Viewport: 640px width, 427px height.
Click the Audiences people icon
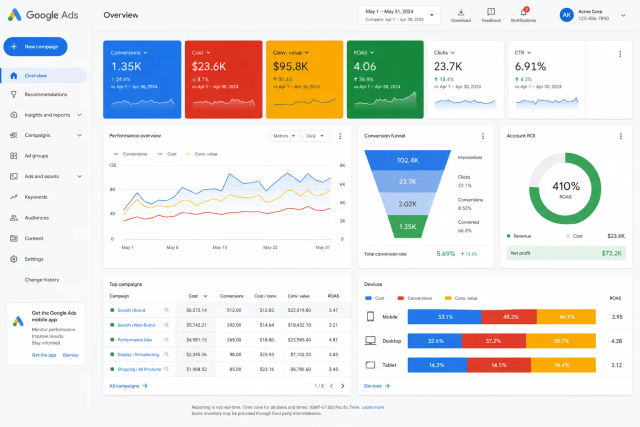tap(13, 218)
